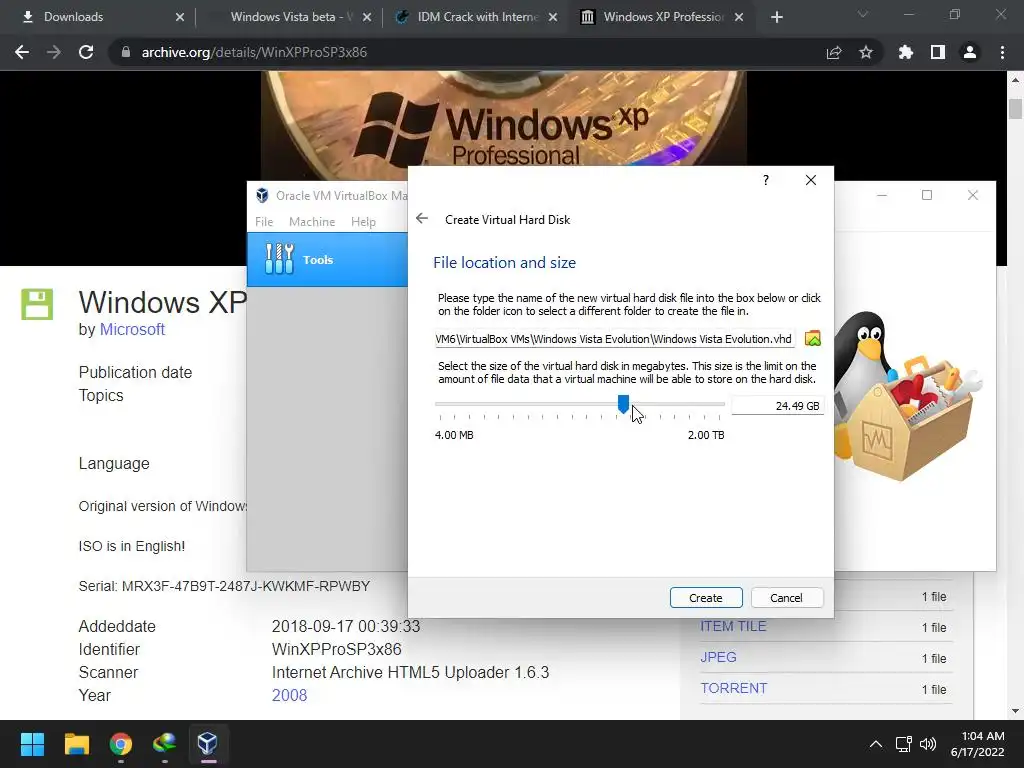The image size is (1024, 768).
Task: Show hidden system tray icons
Action: point(876,744)
